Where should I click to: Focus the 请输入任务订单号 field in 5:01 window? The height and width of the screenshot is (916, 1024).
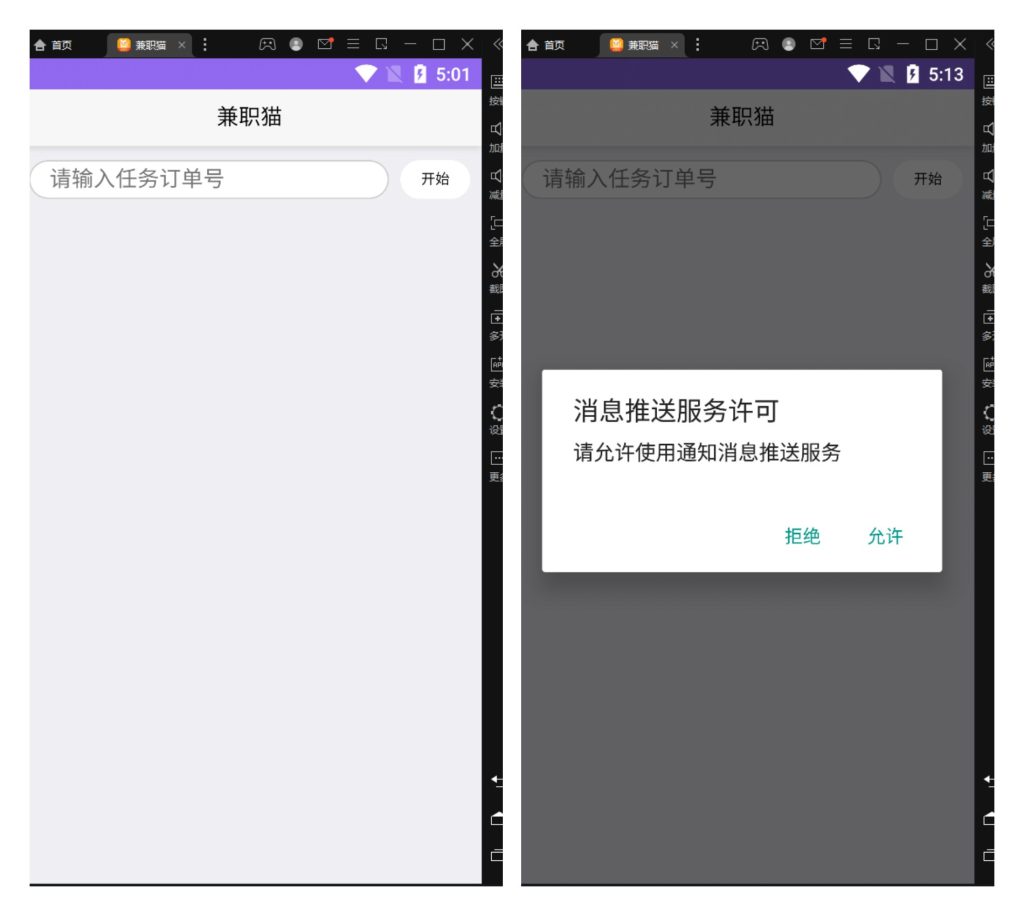(x=209, y=179)
